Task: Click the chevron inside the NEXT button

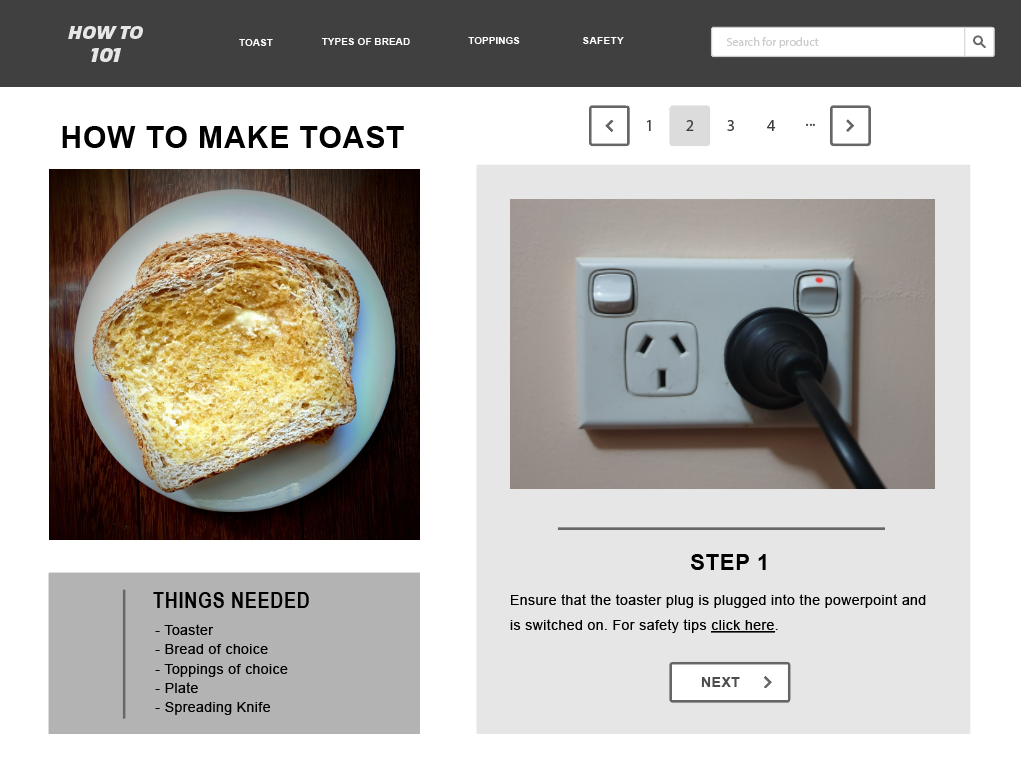Action: click(x=768, y=682)
